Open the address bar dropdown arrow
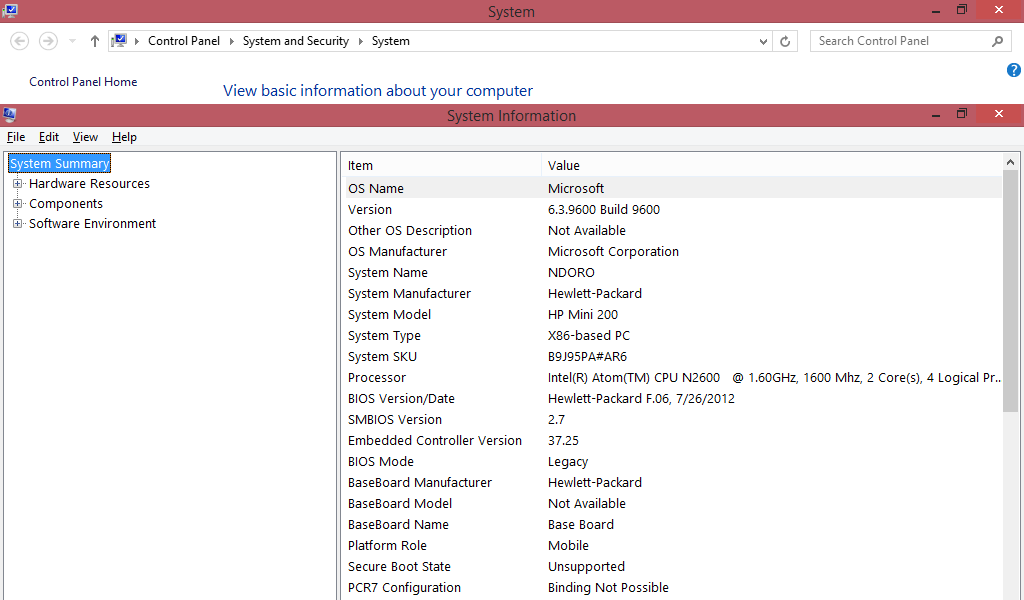This screenshot has width=1024, height=600. 763,41
